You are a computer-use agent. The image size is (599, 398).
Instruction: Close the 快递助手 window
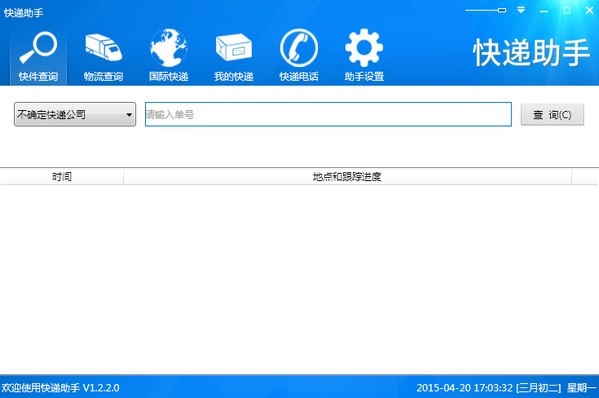tap(589, 10)
